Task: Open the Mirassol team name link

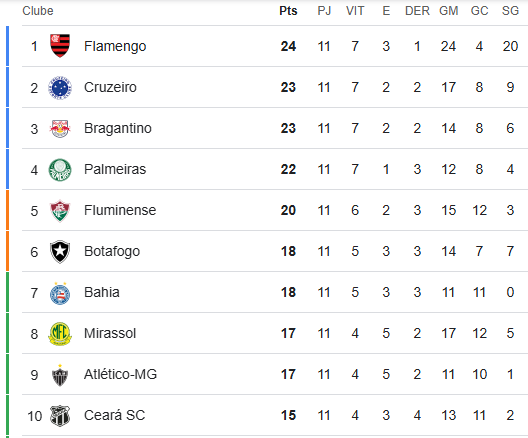Action: [x=110, y=333]
